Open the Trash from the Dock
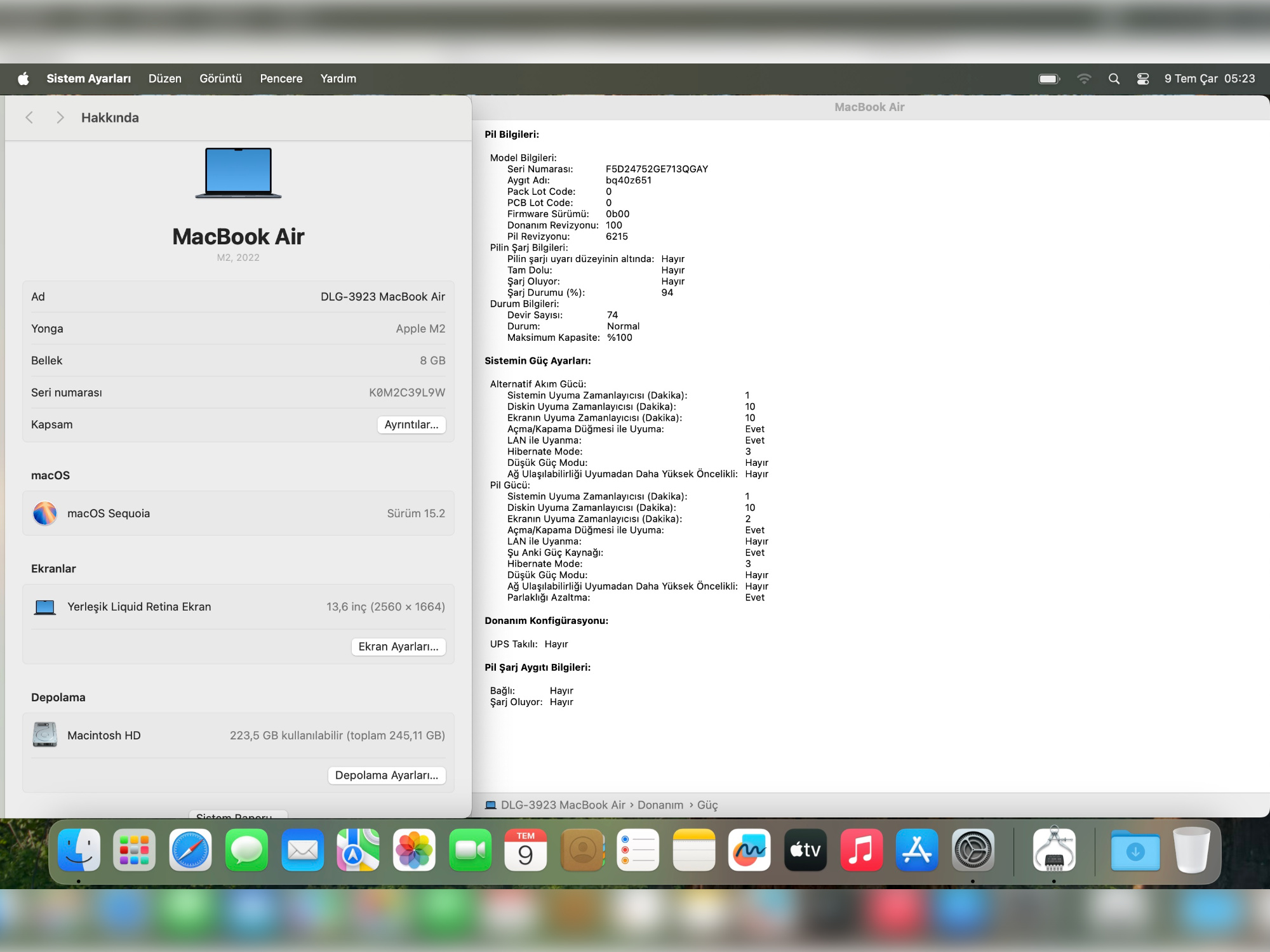This screenshot has width=1270, height=952. 1191,850
